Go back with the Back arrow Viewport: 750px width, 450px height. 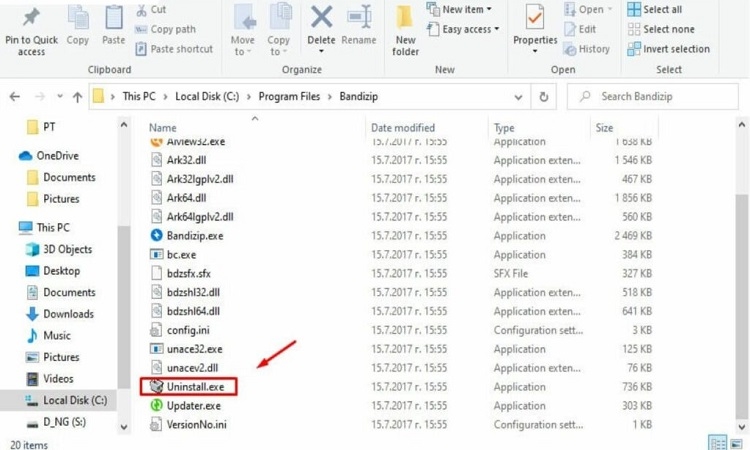[15, 97]
